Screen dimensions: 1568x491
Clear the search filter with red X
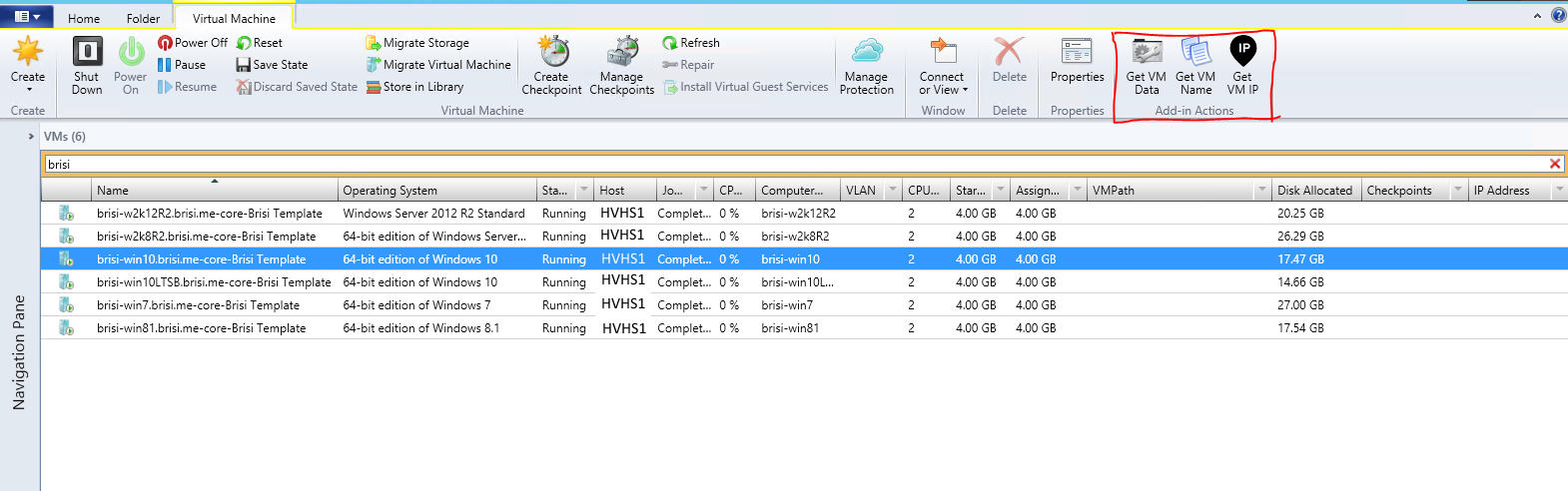(x=1555, y=164)
